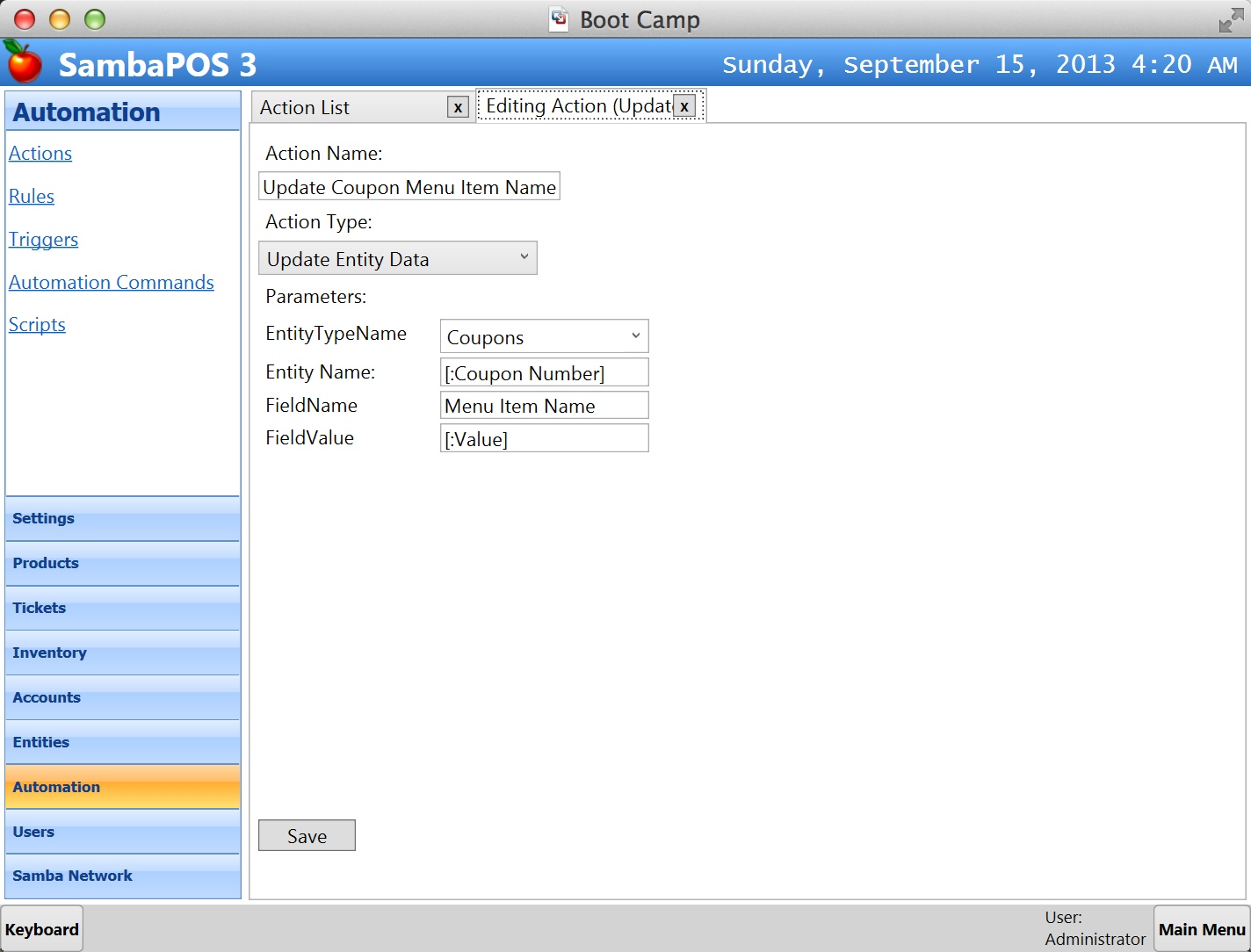
Task: Click the FieldValue text box
Action: pos(544,439)
